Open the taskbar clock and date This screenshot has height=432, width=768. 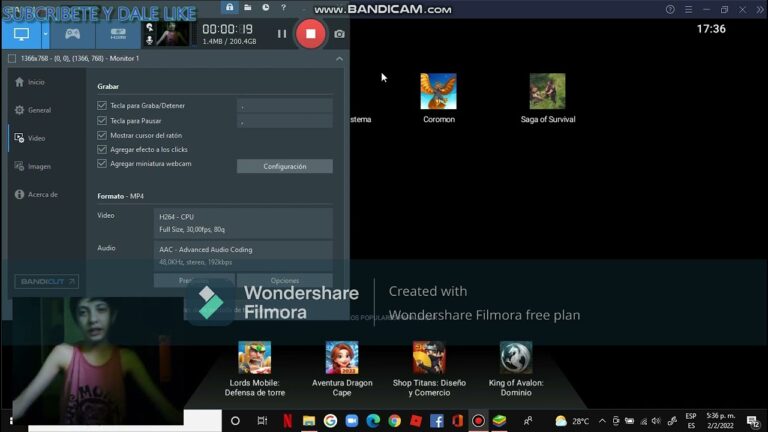pos(720,421)
